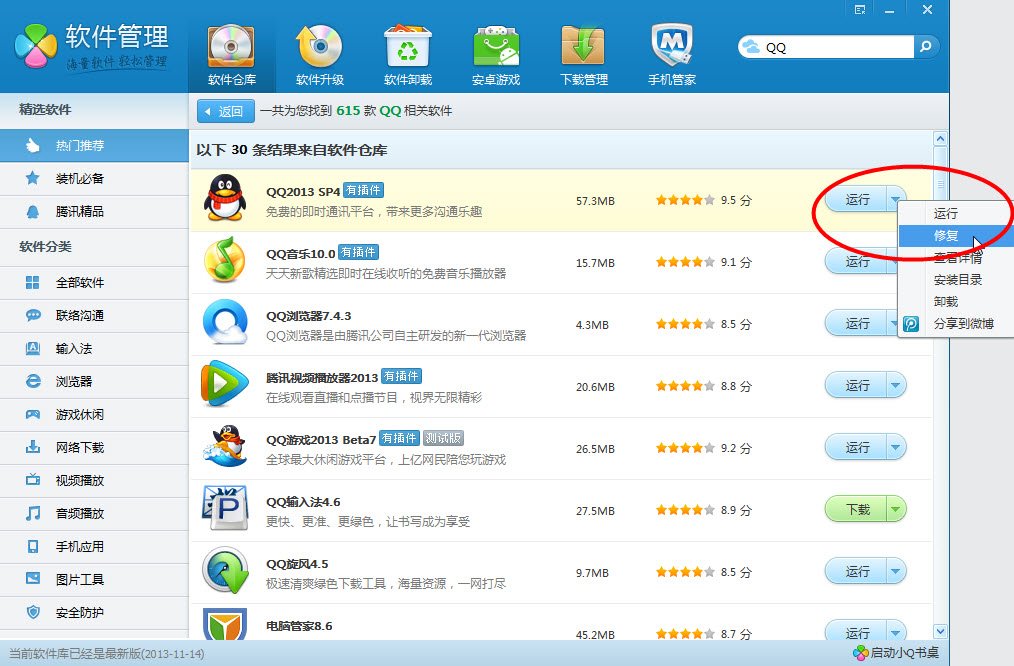The image size is (1014, 666).
Task: Choose 分享到微博 in the dropdown menu
Action: tap(963, 324)
